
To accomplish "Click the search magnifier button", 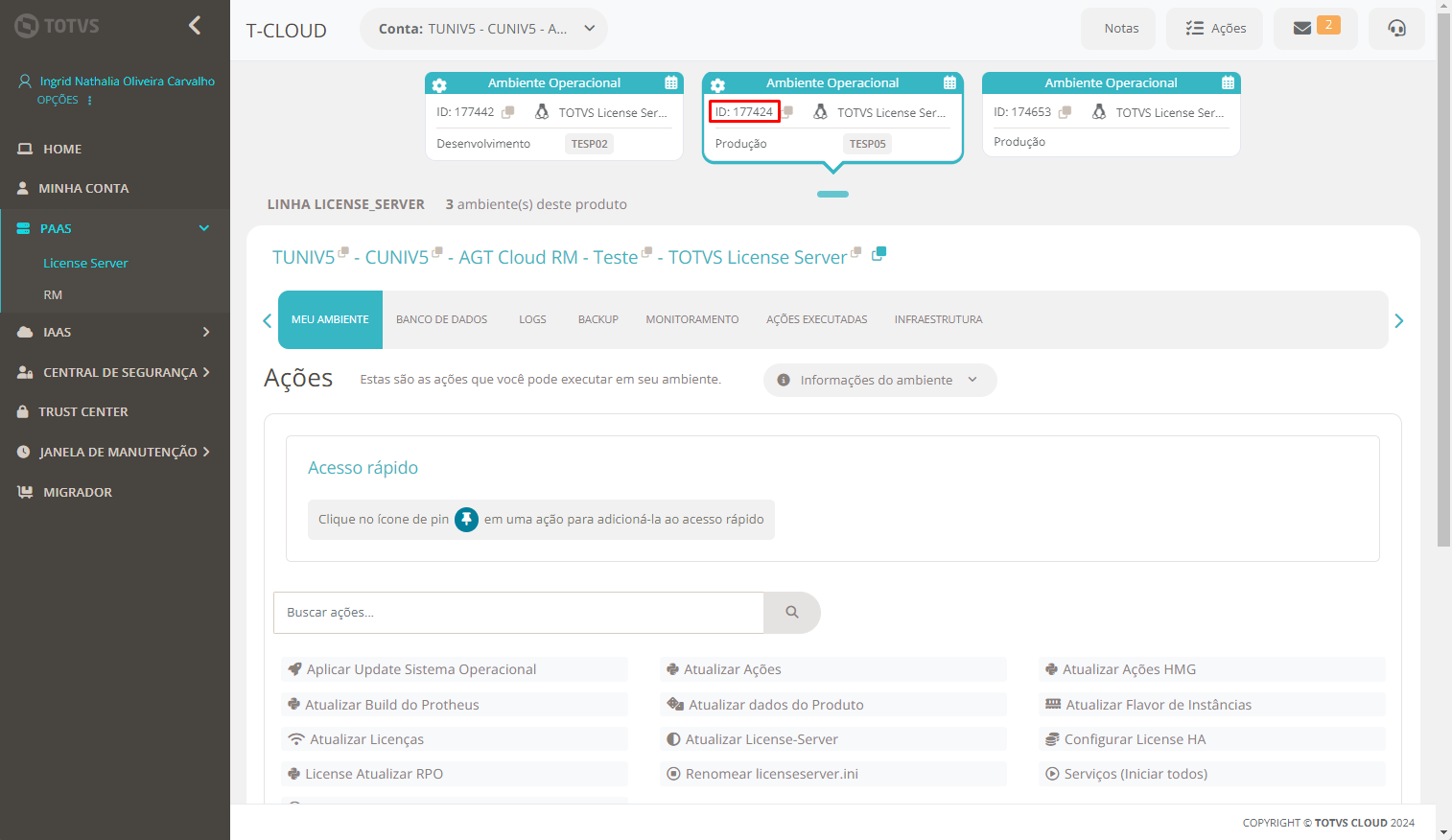I will (792, 612).
